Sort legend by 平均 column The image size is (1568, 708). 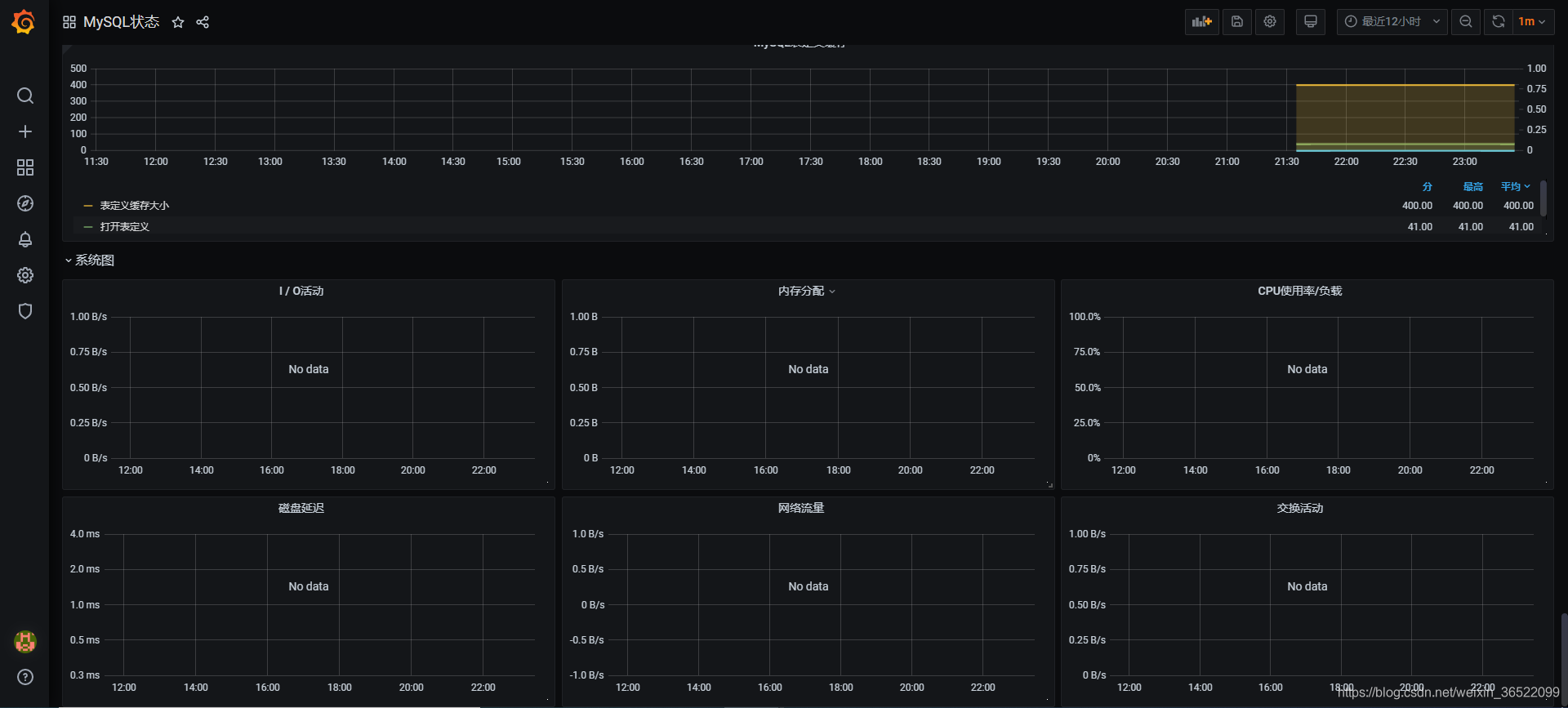pos(1515,187)
